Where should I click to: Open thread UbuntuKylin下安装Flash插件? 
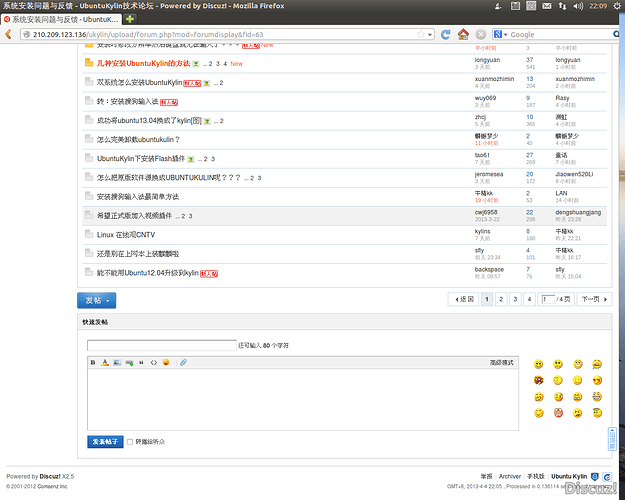(141, 159)
